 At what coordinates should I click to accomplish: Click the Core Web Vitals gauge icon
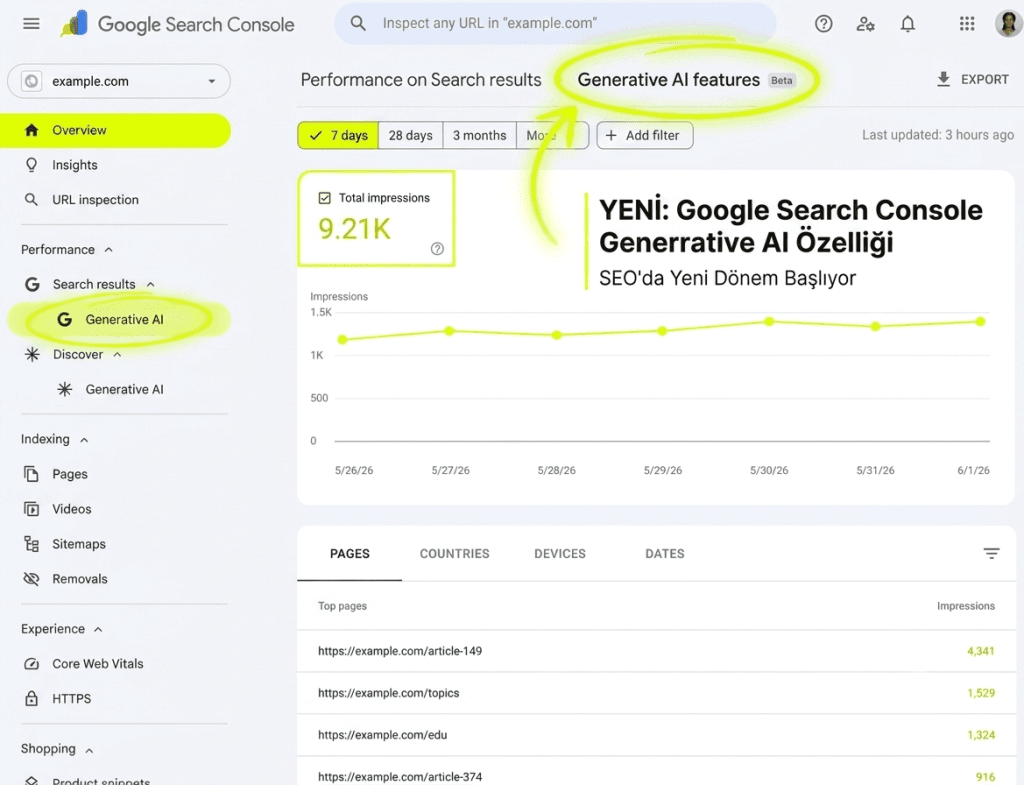coord(31,664)
